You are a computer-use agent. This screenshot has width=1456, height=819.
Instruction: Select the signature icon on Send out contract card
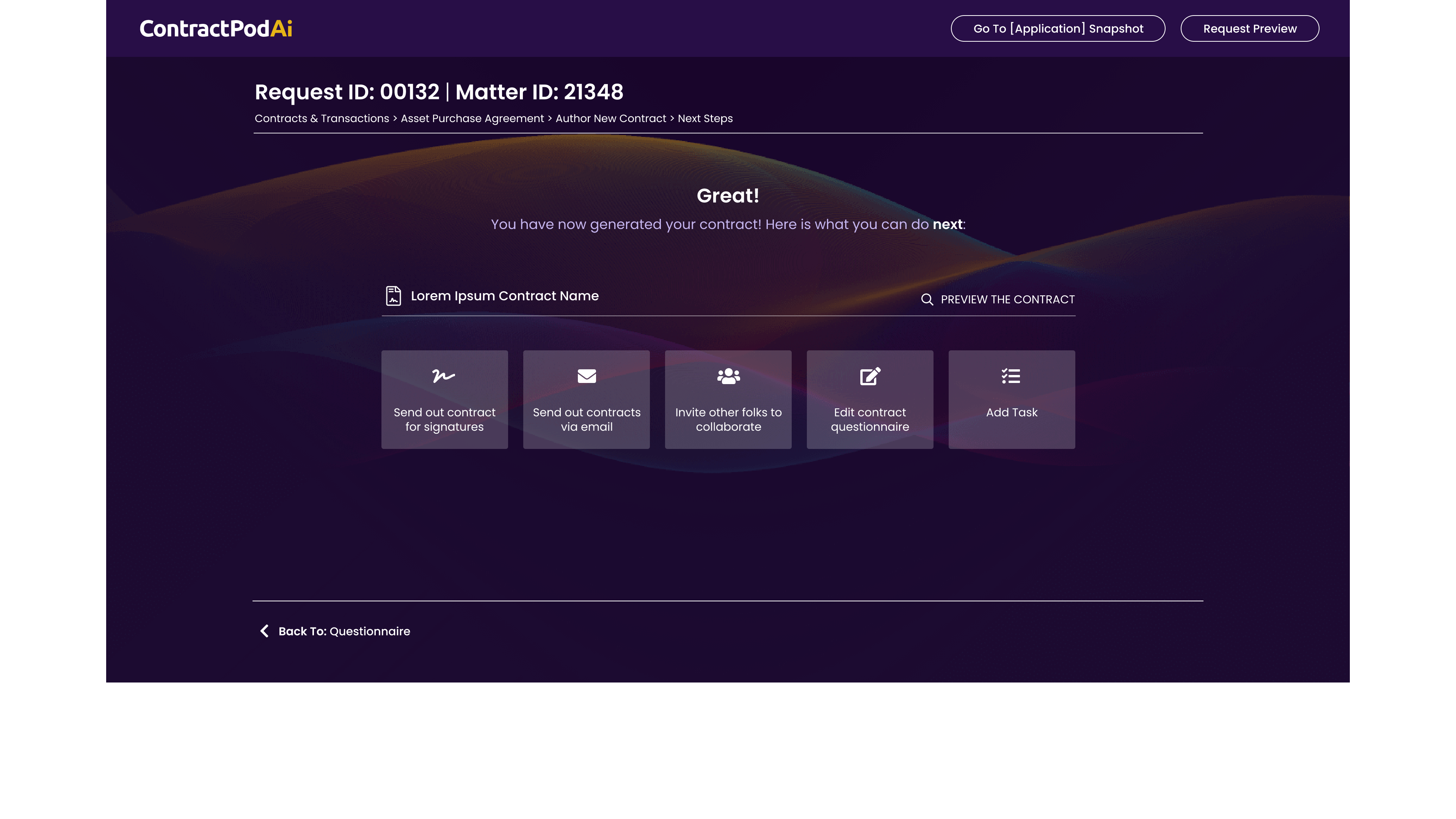click(x=444, y=377)
